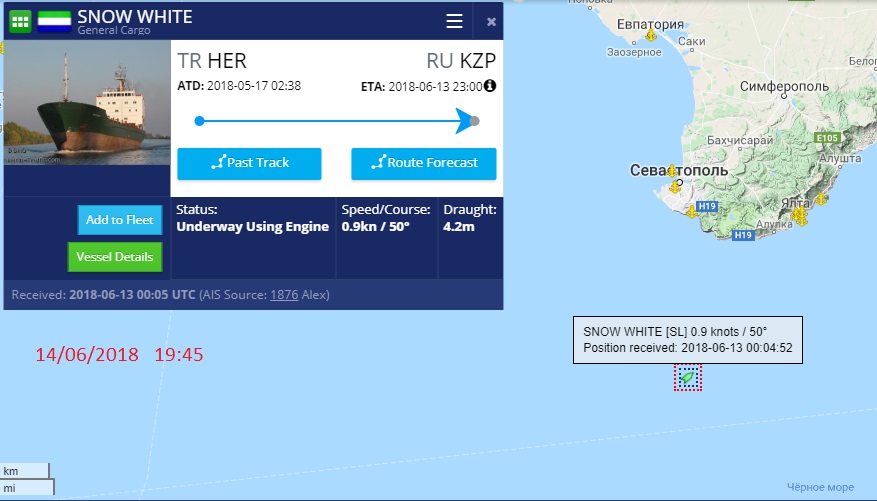Click the anchor port icon at Евпатория

pyautogui.click(x=651, y=36)
